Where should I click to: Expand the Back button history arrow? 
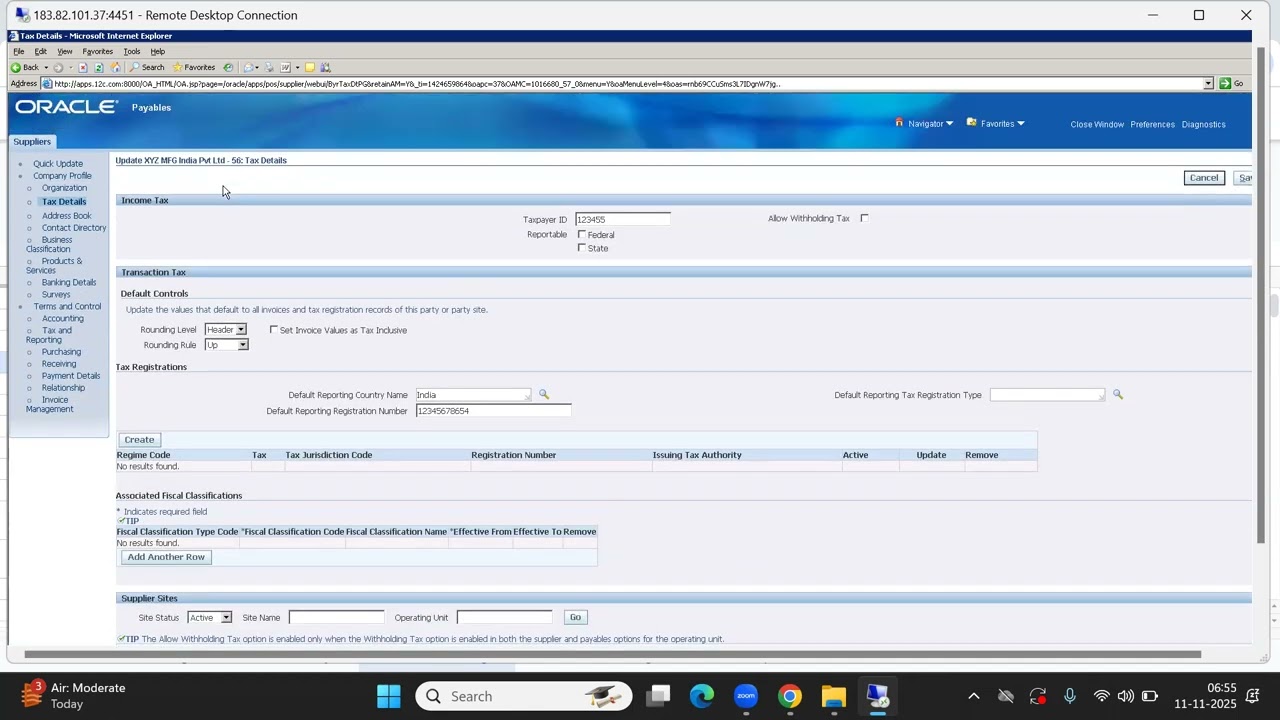(45, 67)
